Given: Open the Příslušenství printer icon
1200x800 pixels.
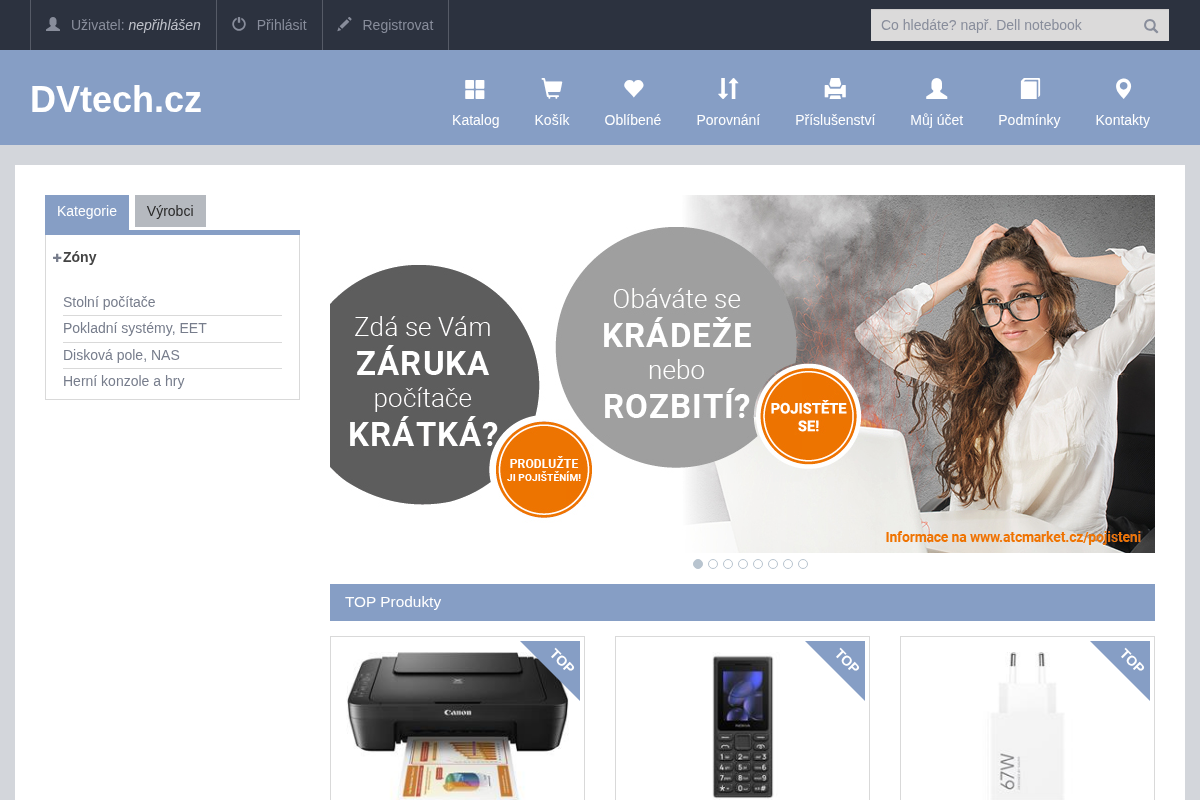Looking at the screenshot, I should point(835,89).
